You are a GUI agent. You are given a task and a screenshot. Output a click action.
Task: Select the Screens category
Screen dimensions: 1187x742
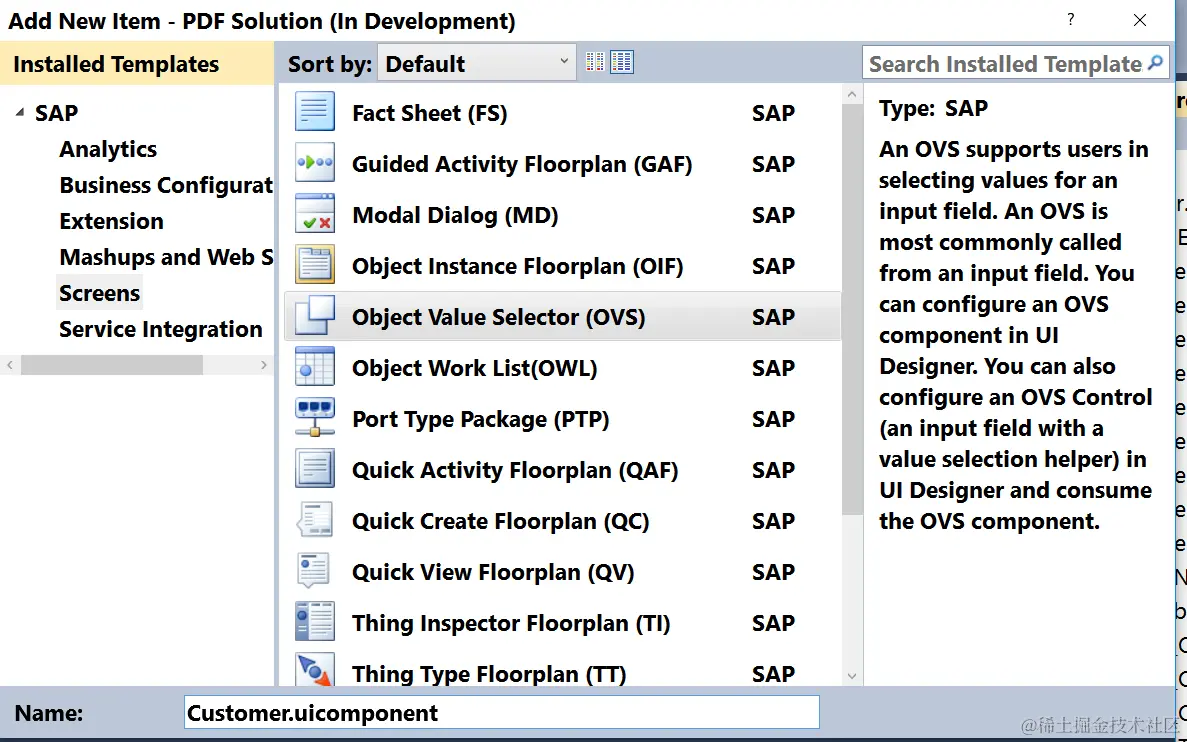tap(100, 293)
